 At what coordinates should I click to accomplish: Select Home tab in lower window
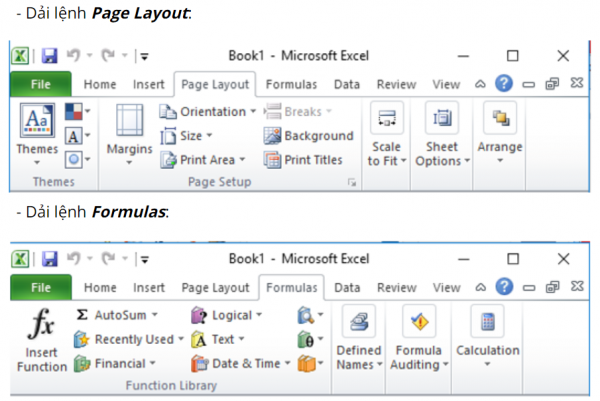(100, 288)
